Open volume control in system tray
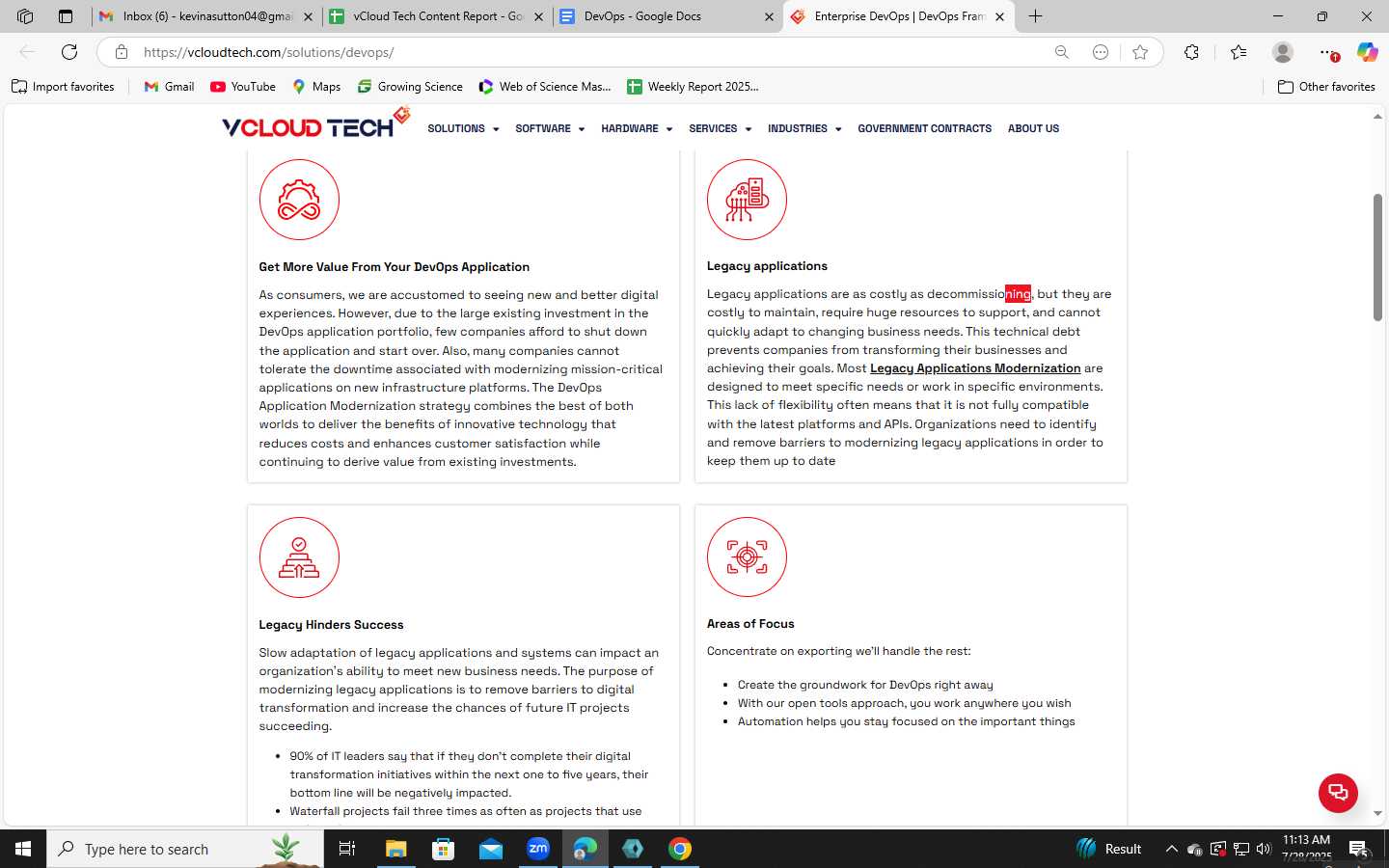The height and width of the screenshot is (868, 1389). [x=1264, y=849]
